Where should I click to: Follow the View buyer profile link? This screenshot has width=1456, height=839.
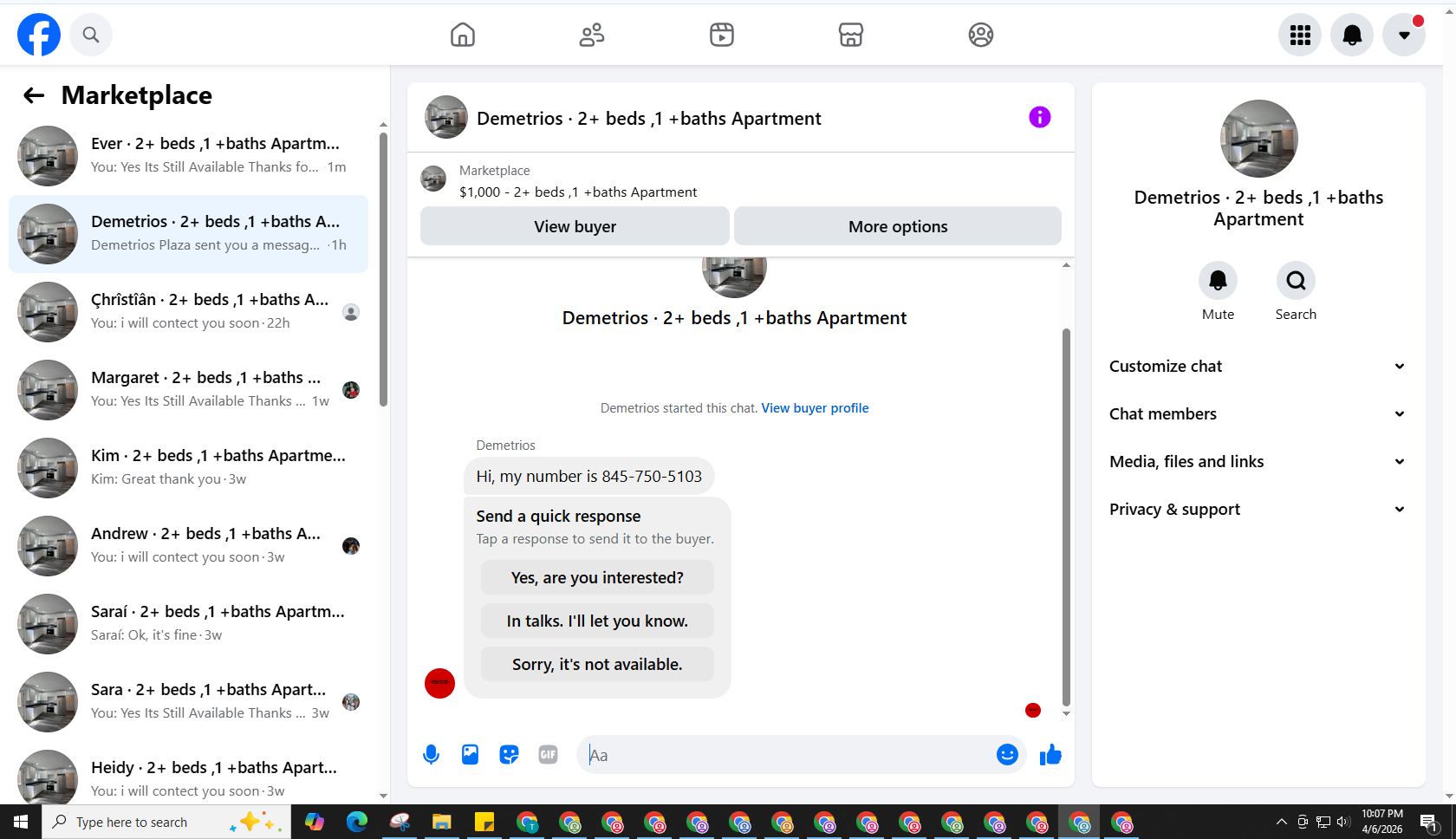815,408
